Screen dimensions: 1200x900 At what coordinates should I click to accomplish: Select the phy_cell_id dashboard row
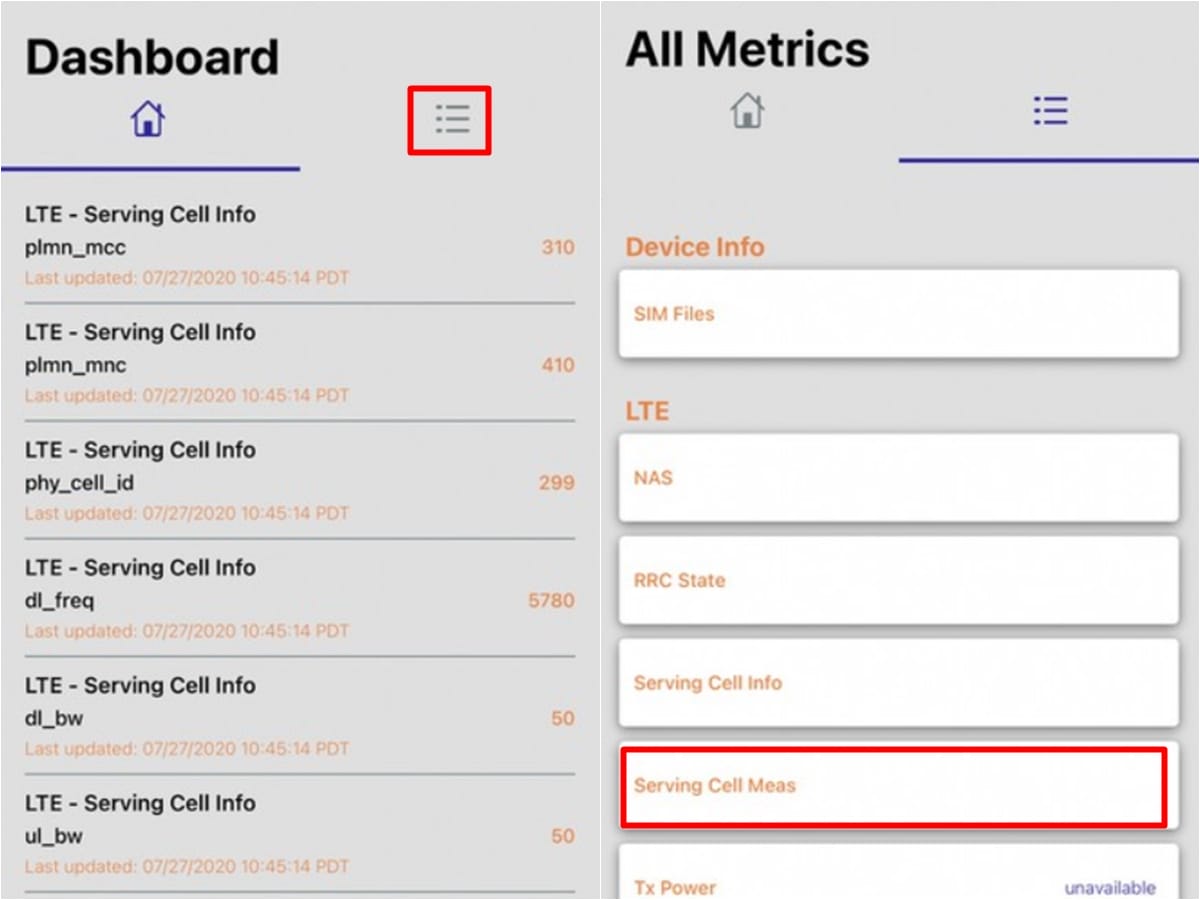click(x=300, y=481)
